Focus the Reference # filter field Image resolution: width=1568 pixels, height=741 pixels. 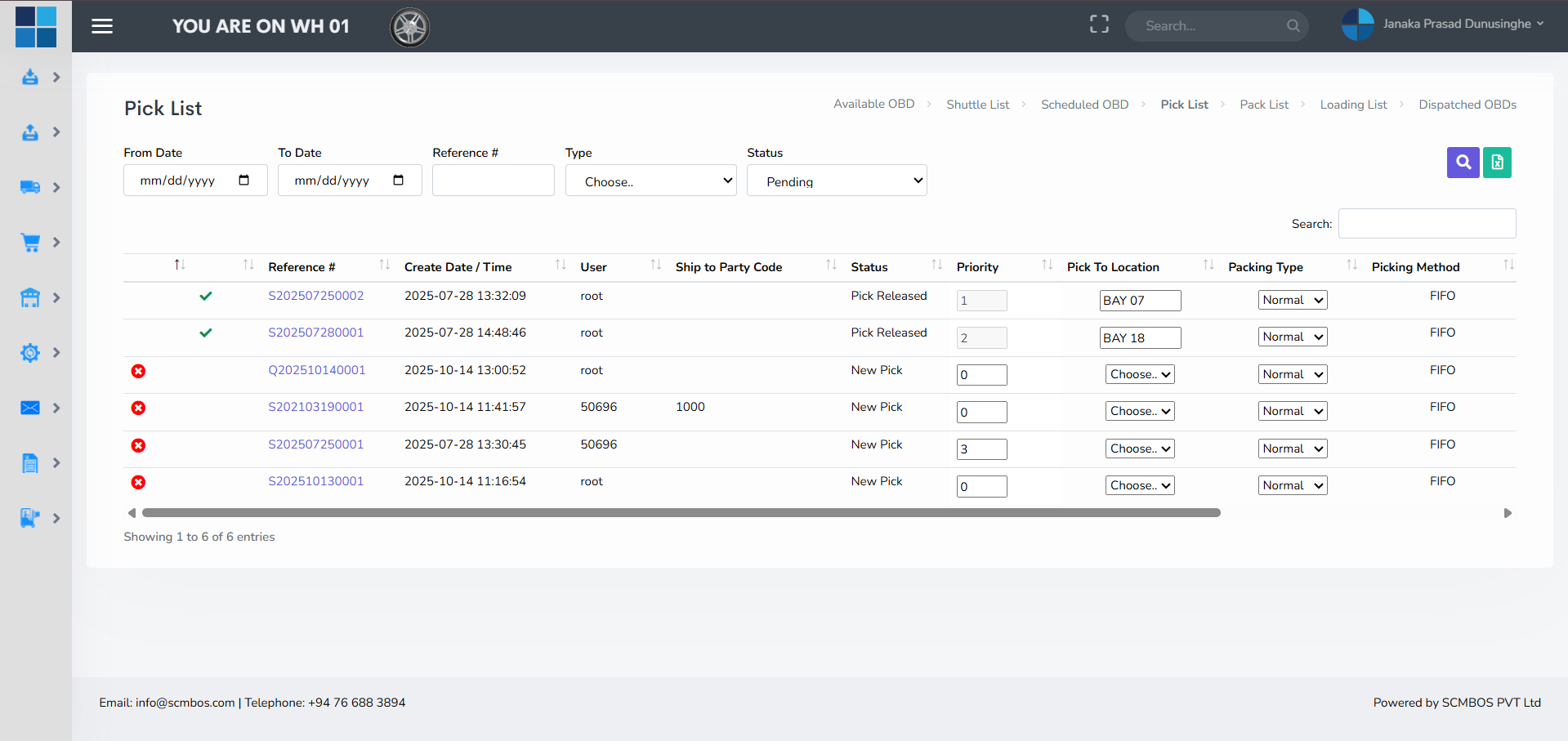(x=494, y=181)
